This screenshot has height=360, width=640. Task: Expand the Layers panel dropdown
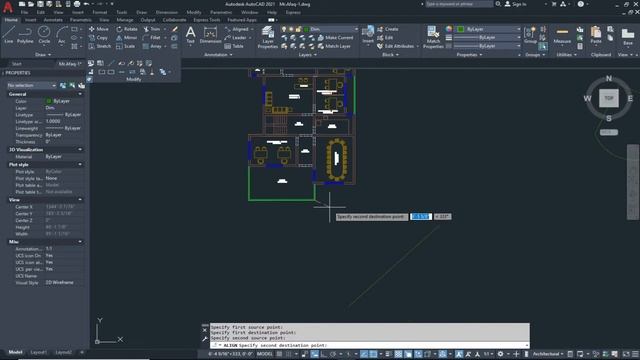click(x=307, y=55)
